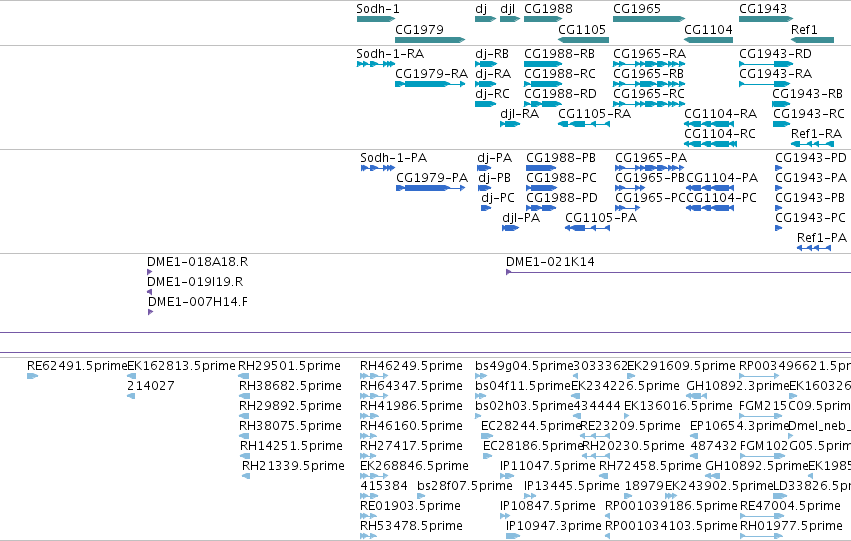The image size is (851, 541).
Task: Select transcript CG1979-RA
Action: click(x=430, y=84)
